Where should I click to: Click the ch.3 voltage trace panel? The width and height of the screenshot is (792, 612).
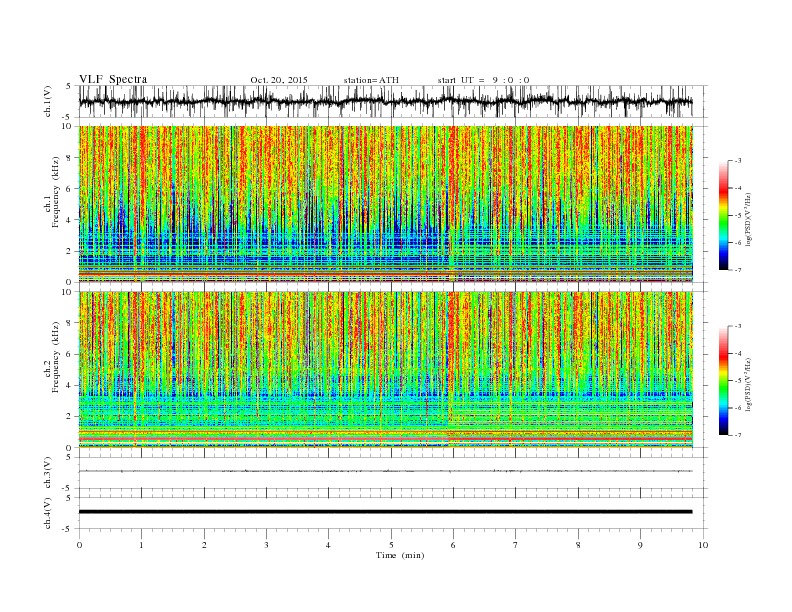[392, 473]
